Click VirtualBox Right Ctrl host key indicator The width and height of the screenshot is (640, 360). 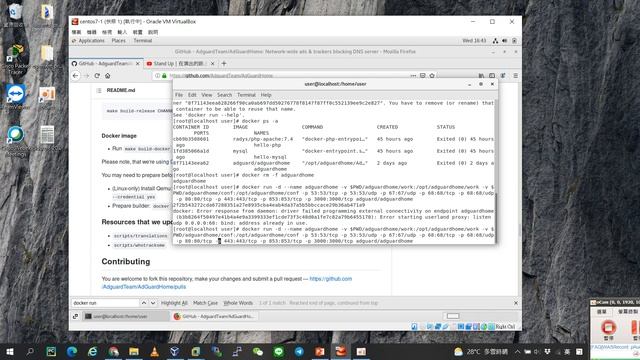tap(505, 327)
